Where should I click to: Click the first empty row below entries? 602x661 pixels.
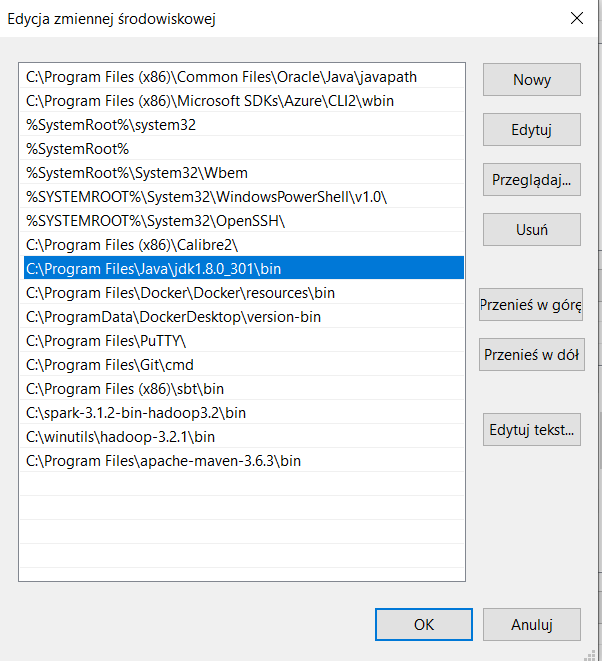tap(240, 485)
